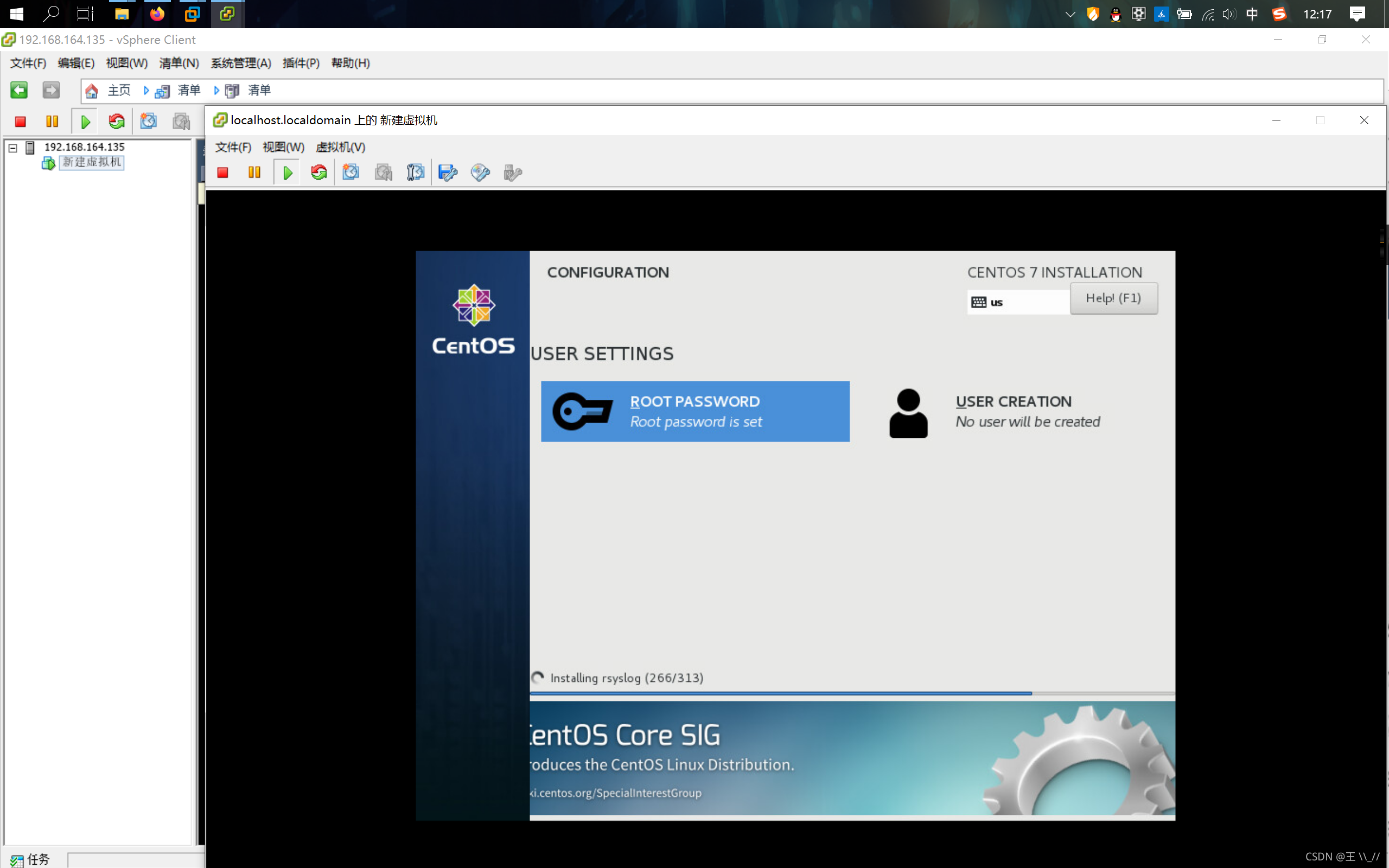Screen dimensions: 1389x868
Task: Click the installation progress bar
Action: (852, 693)
